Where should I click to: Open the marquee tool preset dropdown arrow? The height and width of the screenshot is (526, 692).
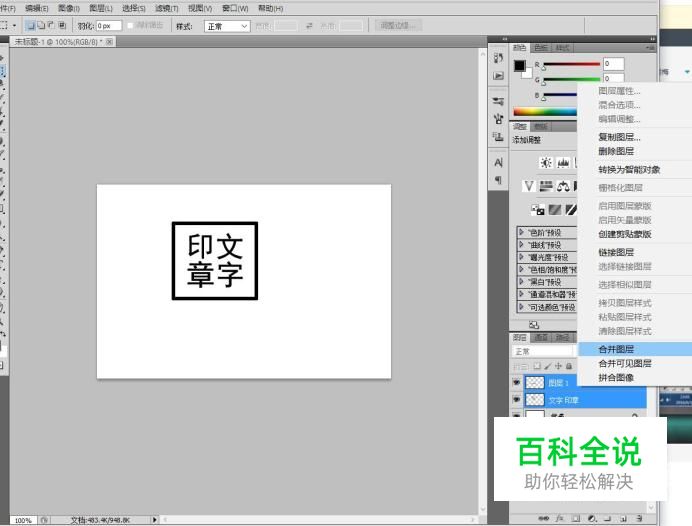15,26
